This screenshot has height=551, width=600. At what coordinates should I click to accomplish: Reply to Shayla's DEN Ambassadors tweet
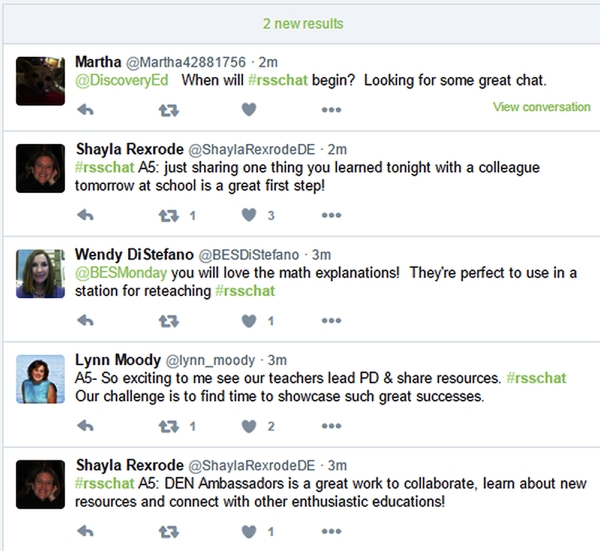(x=85, y=532)
